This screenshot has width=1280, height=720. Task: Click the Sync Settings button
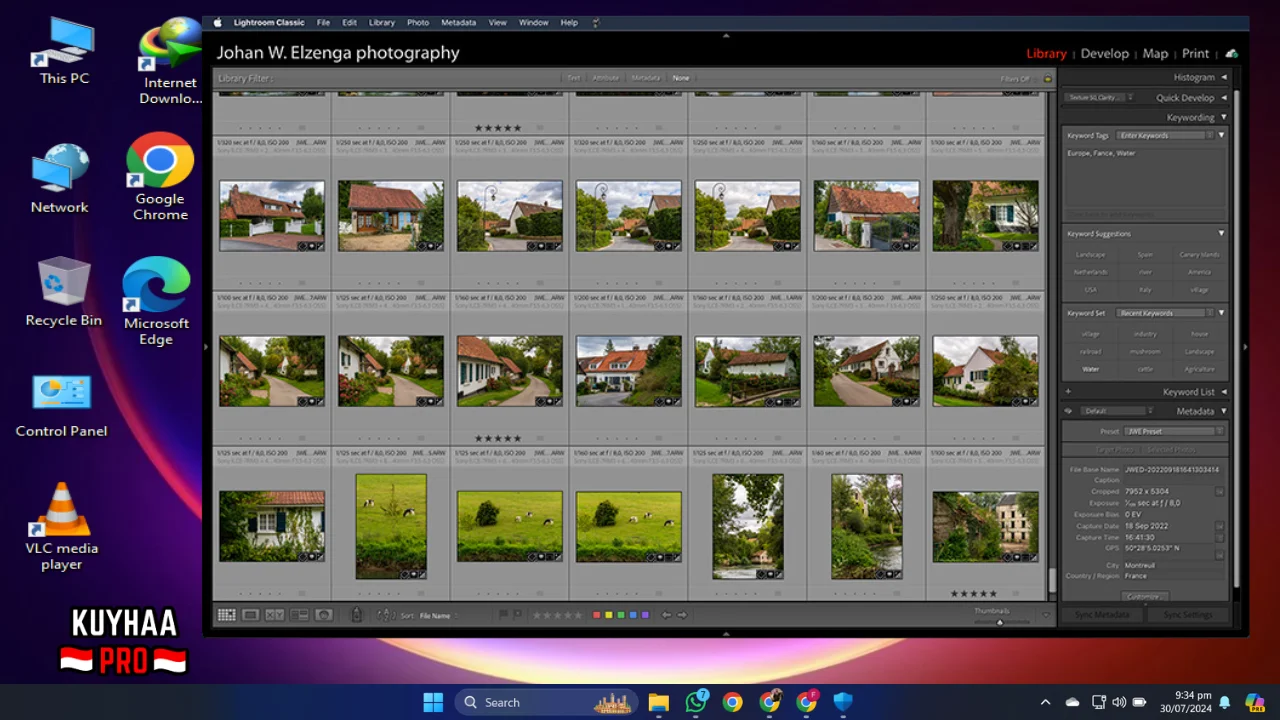tap(1188, 615)
